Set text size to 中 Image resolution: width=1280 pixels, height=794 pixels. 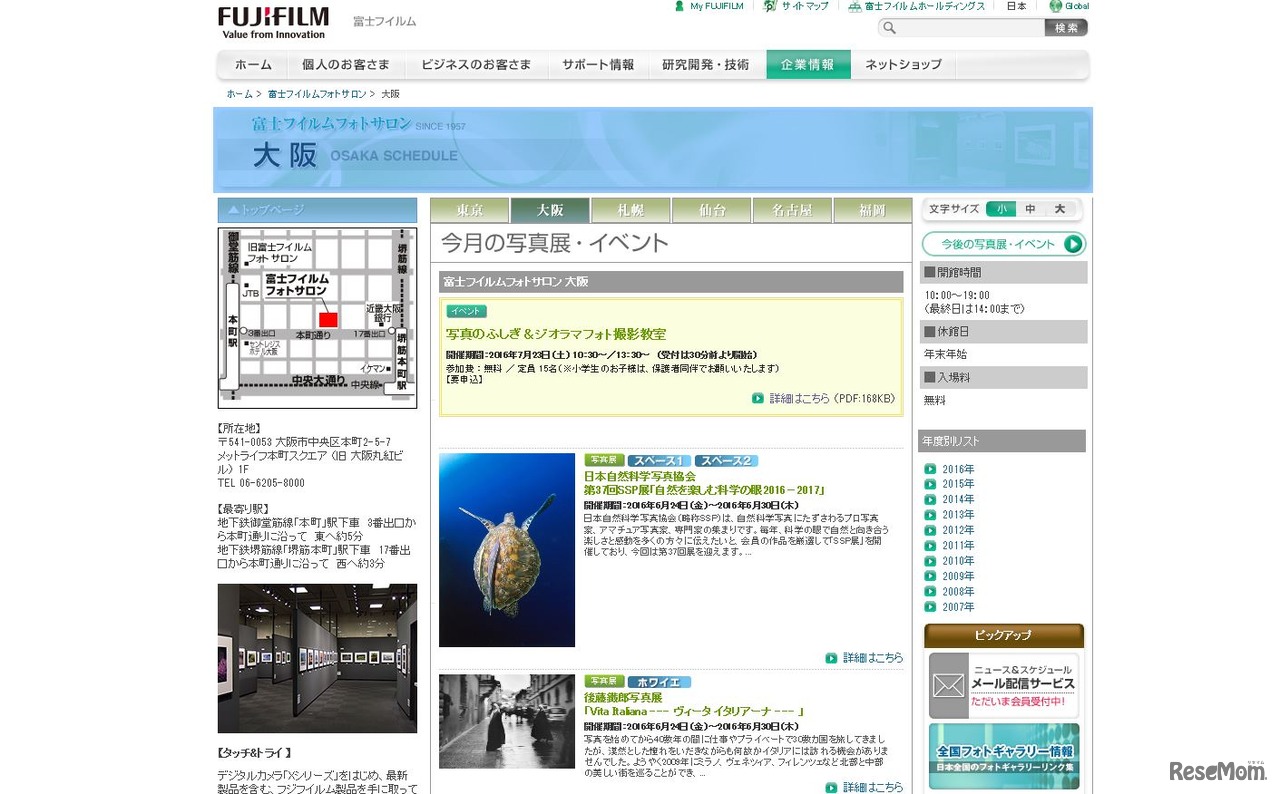pyautogui.click(x=1030, y=209)
